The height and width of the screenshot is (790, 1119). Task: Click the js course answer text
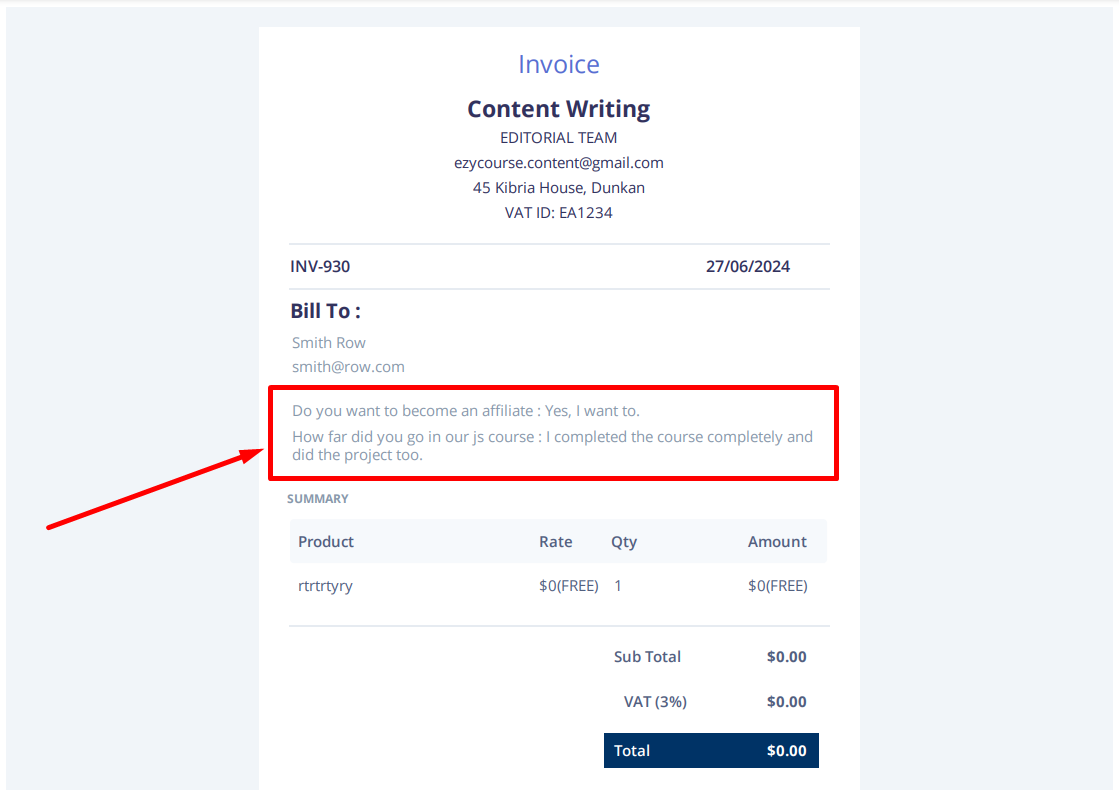[552, 445]
